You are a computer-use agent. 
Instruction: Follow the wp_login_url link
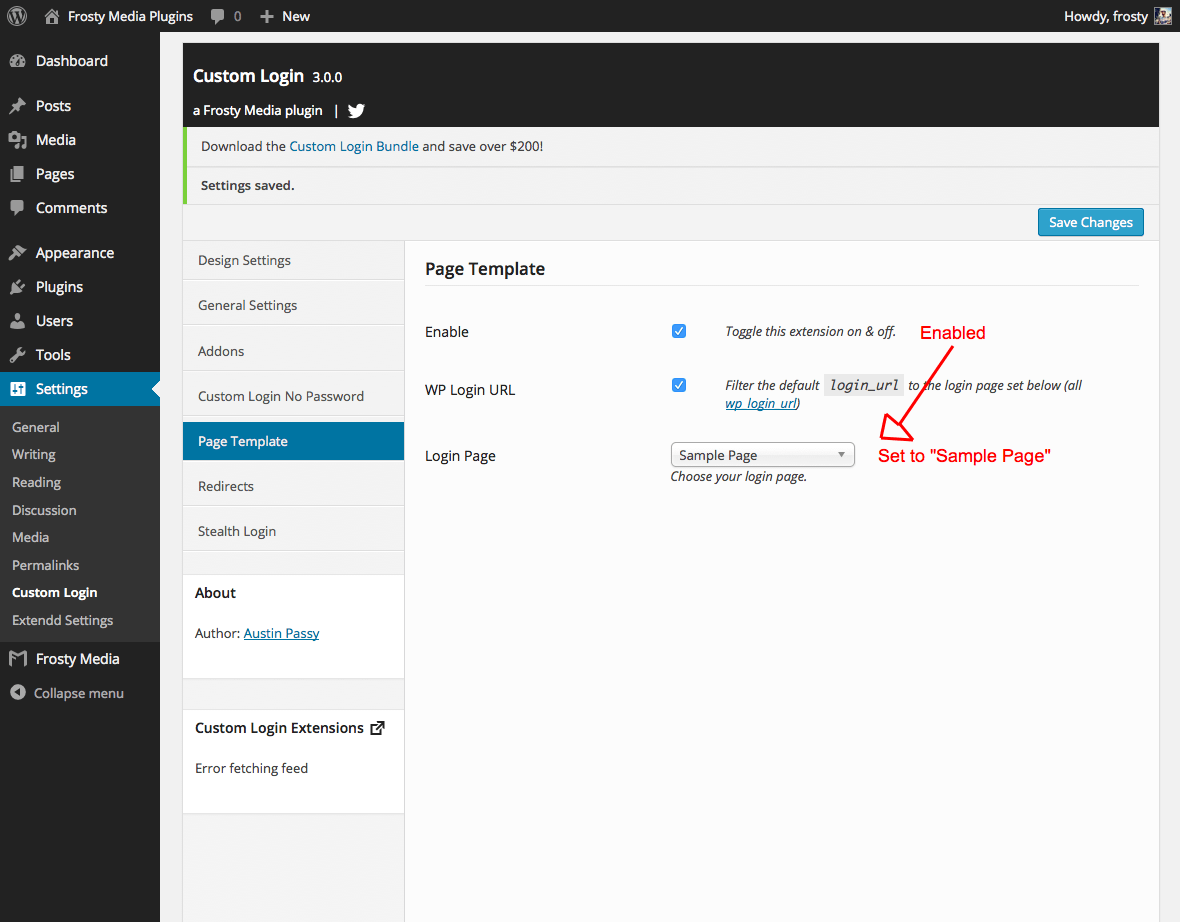tap(761, 403)
